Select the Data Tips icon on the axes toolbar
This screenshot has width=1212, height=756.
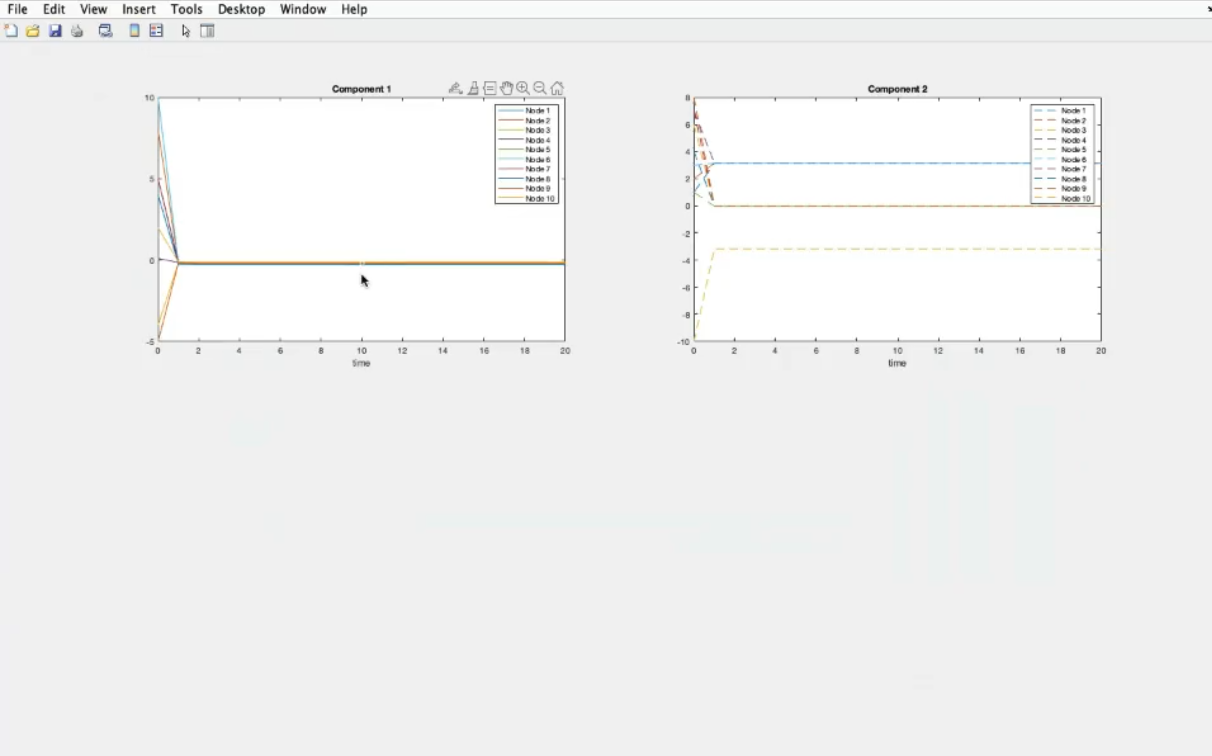[x=489, y=88]
